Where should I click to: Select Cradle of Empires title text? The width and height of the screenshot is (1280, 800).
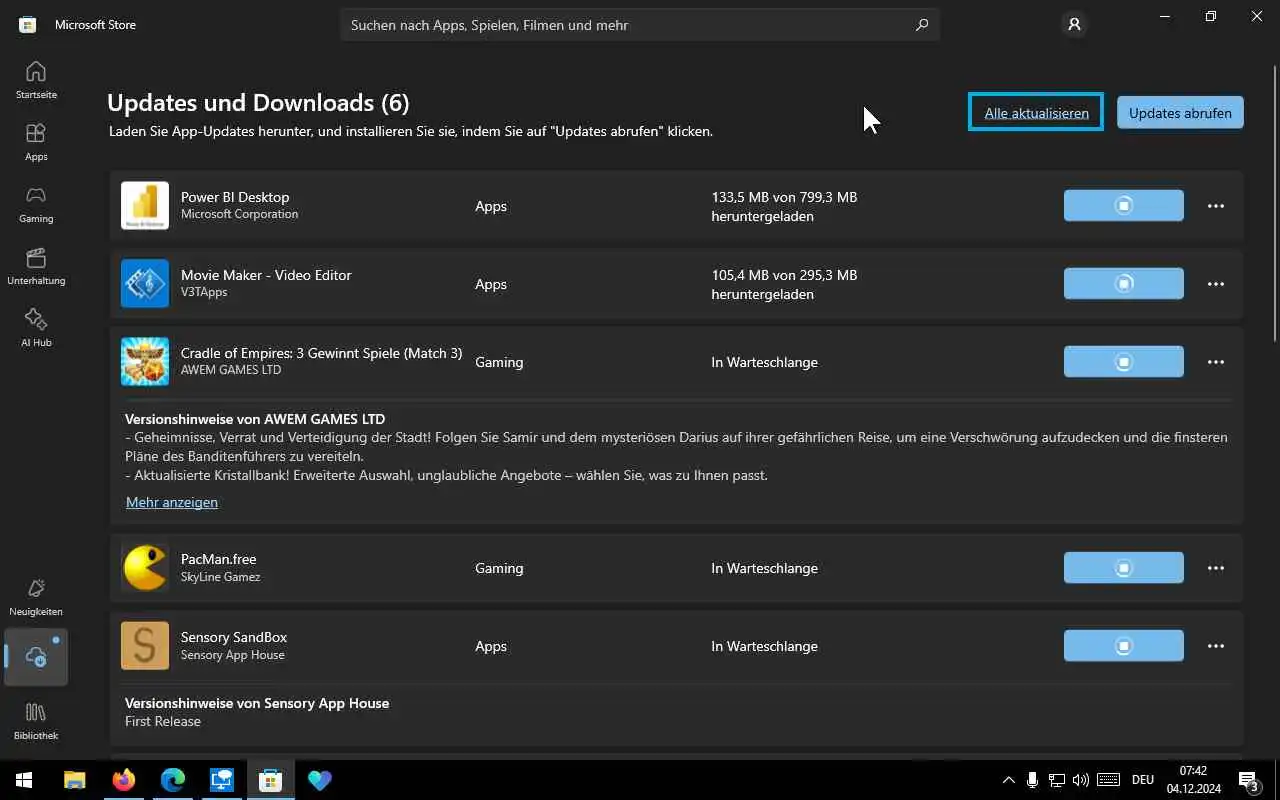point(321,353)
